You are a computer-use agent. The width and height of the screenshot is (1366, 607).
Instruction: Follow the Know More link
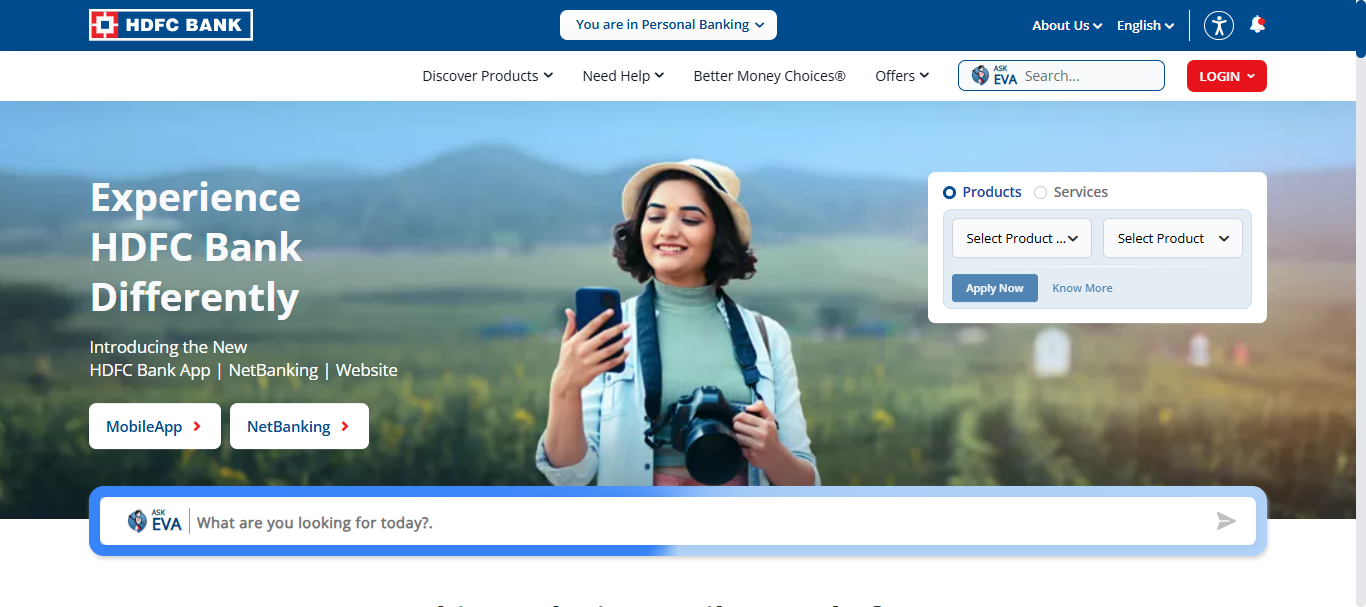(x=1082, y=288)
